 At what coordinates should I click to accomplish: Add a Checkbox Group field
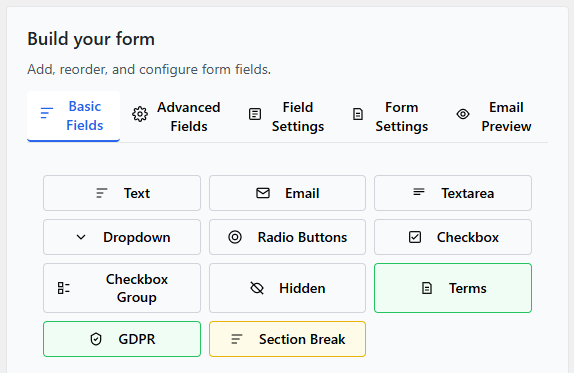click(122, 288)
